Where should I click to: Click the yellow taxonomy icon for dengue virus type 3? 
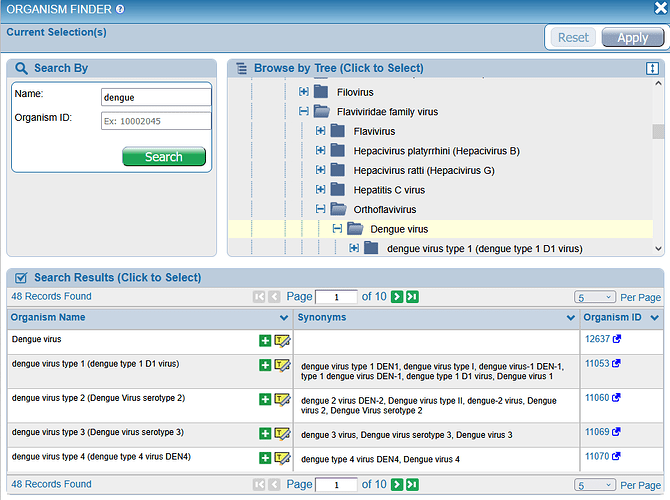click(x=282, y=433)
